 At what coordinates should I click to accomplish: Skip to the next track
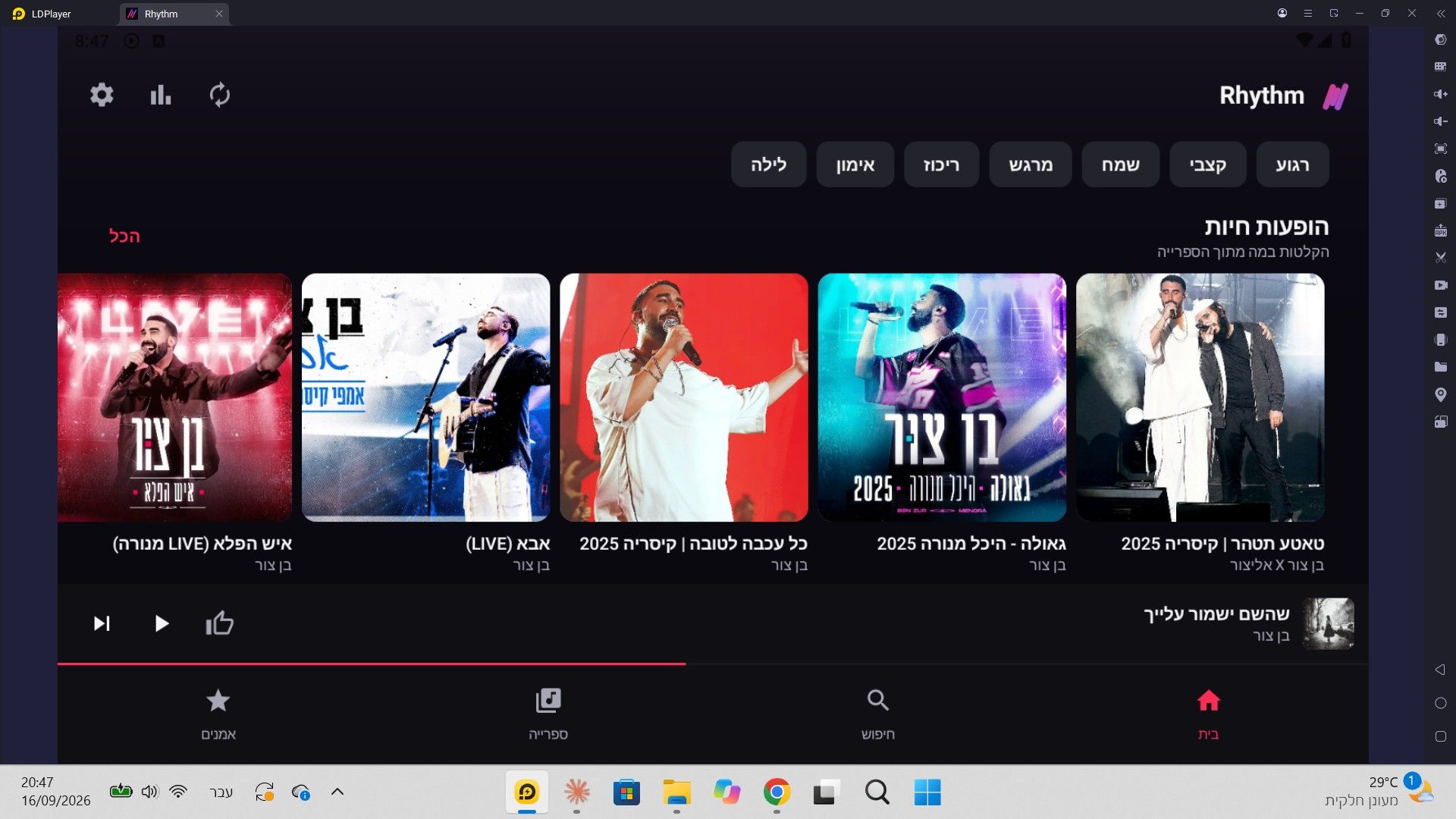102,623
